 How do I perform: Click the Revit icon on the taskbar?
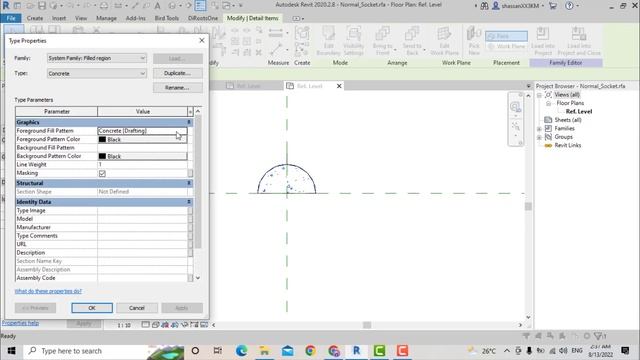point(356,351)
